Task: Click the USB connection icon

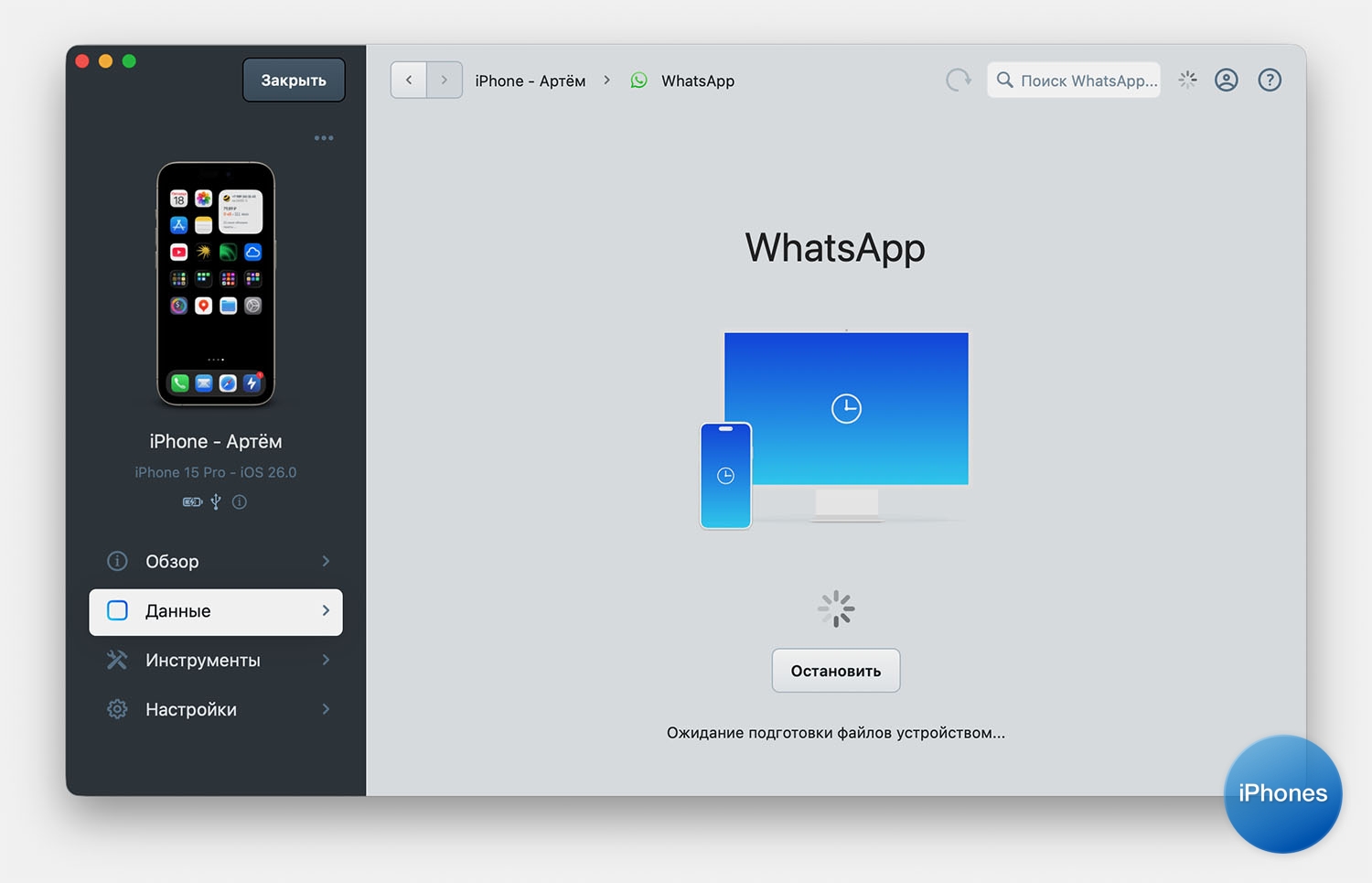Action: coord(216,501)
